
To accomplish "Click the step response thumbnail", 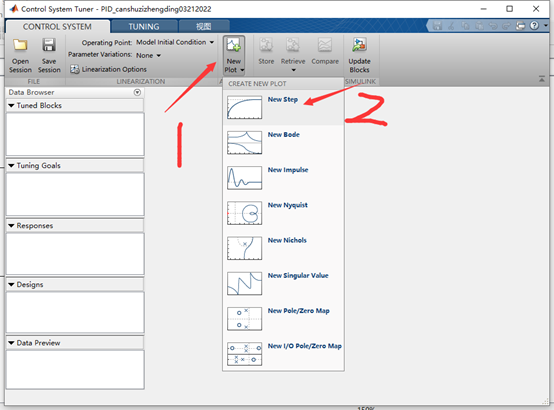I will pos(244,107).
